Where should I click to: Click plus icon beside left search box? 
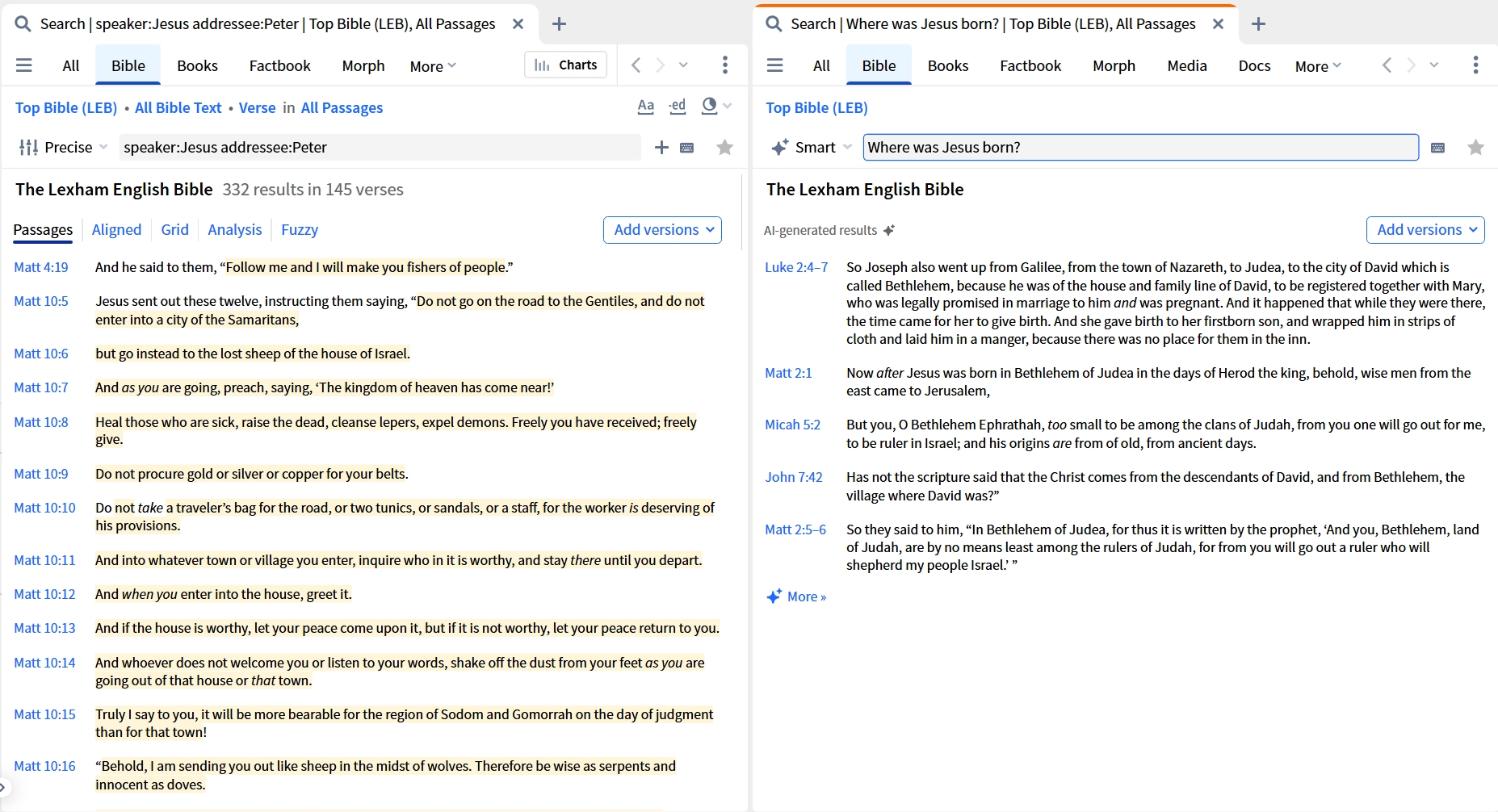pyautogui.click(x=661, y=148)
